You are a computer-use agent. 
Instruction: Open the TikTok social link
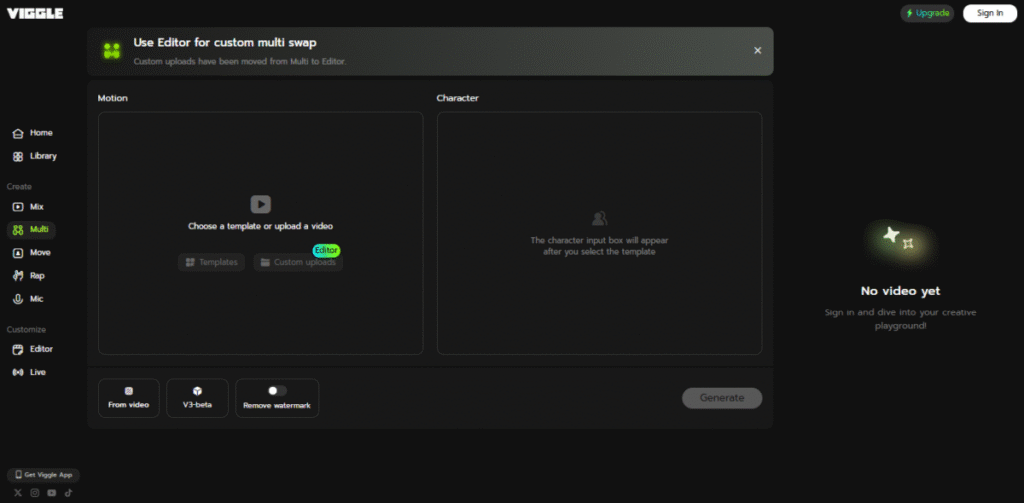click(69, 493)
